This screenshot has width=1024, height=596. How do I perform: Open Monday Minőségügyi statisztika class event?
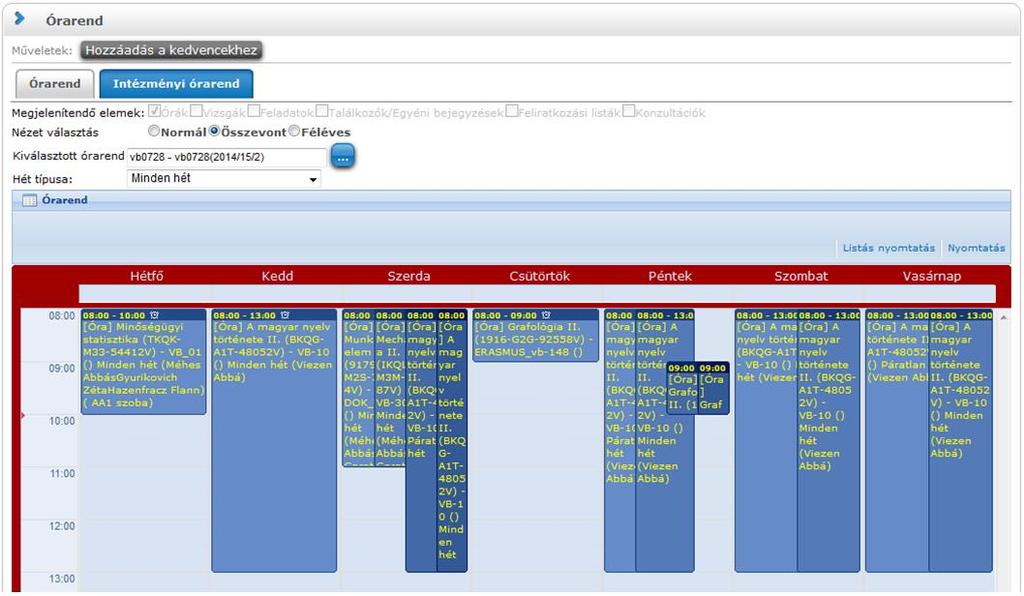point(144,362)
